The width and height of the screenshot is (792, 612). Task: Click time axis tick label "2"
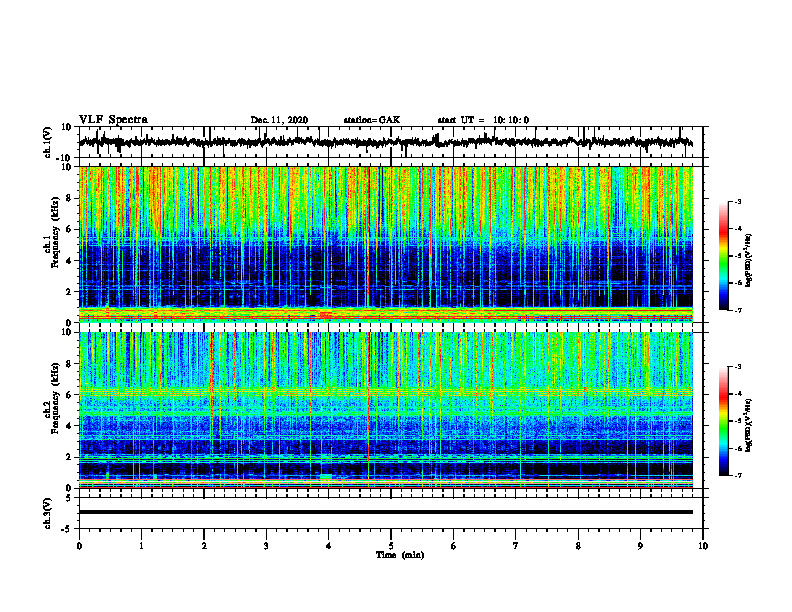[204, 546]
